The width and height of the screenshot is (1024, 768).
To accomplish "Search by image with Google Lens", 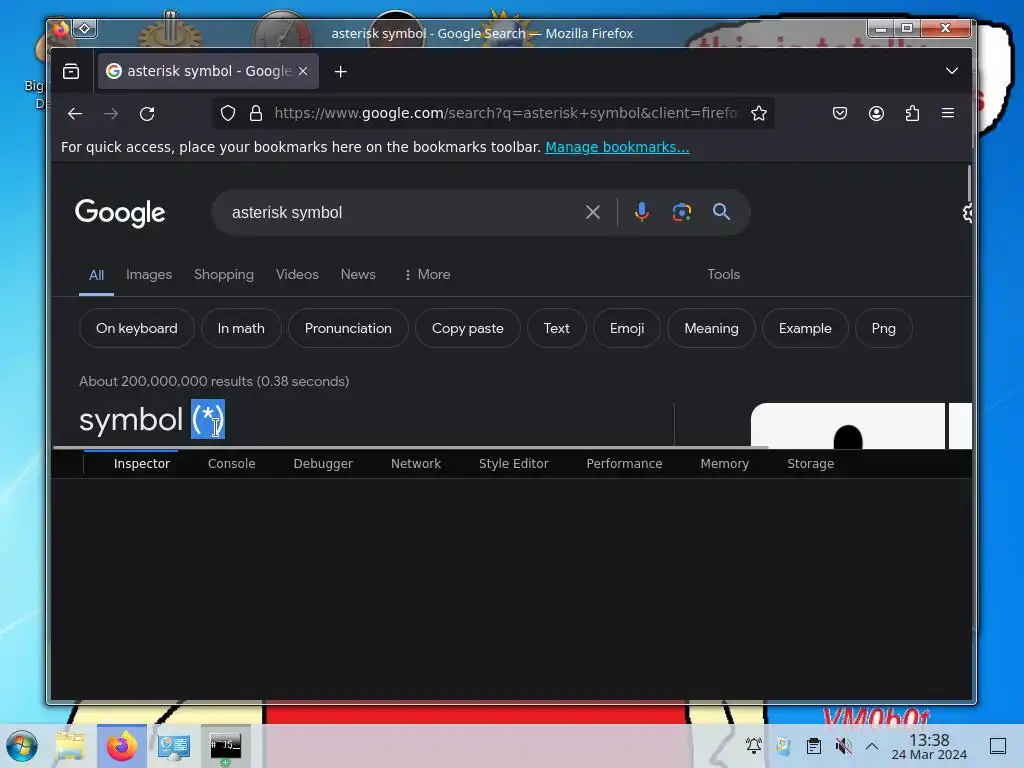I will 682,212.
